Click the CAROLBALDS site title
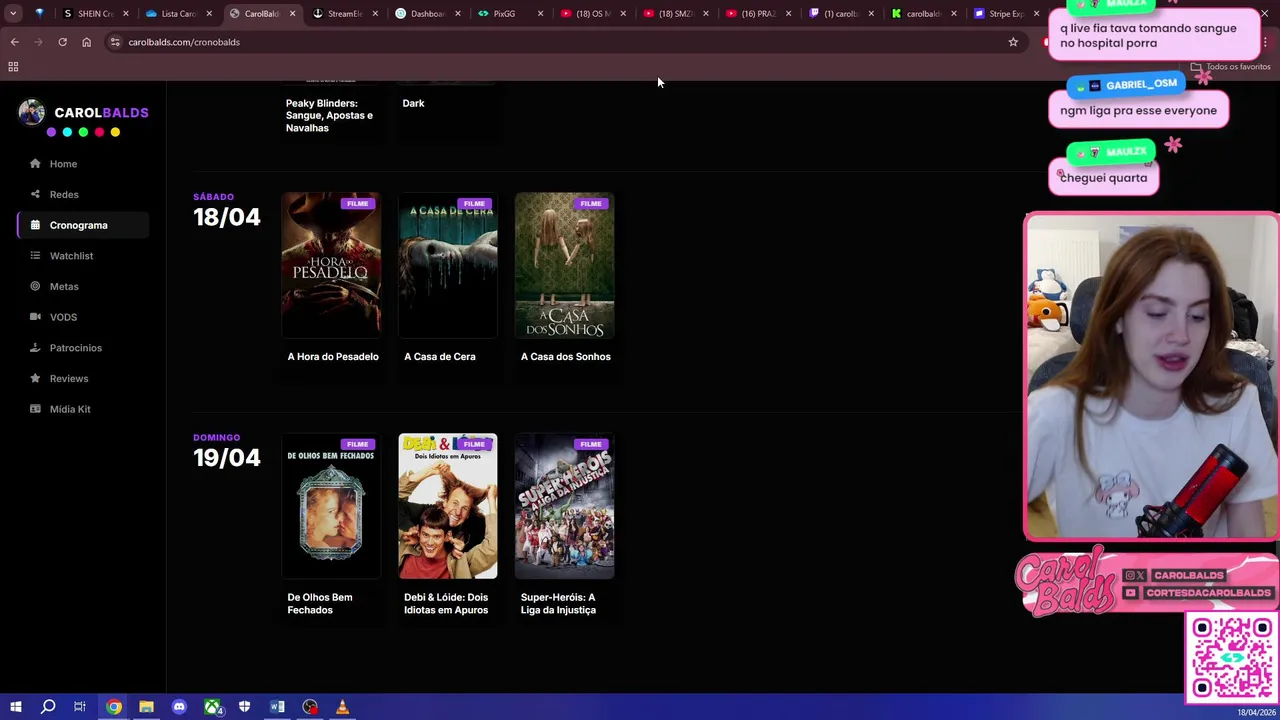The height and width of the screenshot is (720, 1280). 101,113
